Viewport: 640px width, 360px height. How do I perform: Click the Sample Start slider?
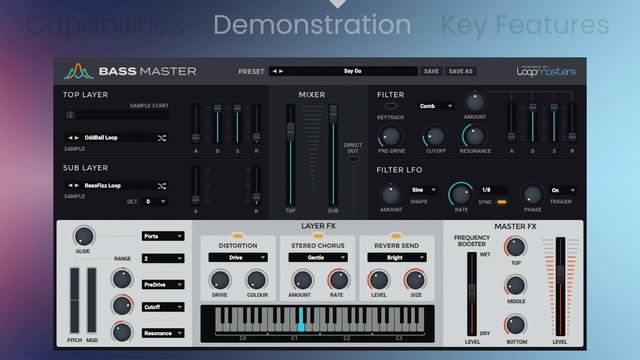[x=116, y=115]
